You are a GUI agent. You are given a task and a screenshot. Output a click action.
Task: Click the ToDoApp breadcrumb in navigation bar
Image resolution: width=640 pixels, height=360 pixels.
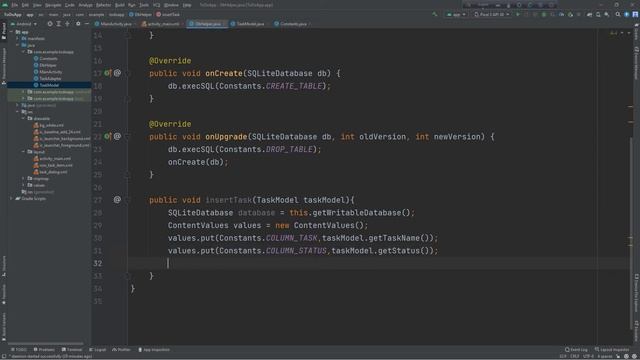tap(13, 14)
